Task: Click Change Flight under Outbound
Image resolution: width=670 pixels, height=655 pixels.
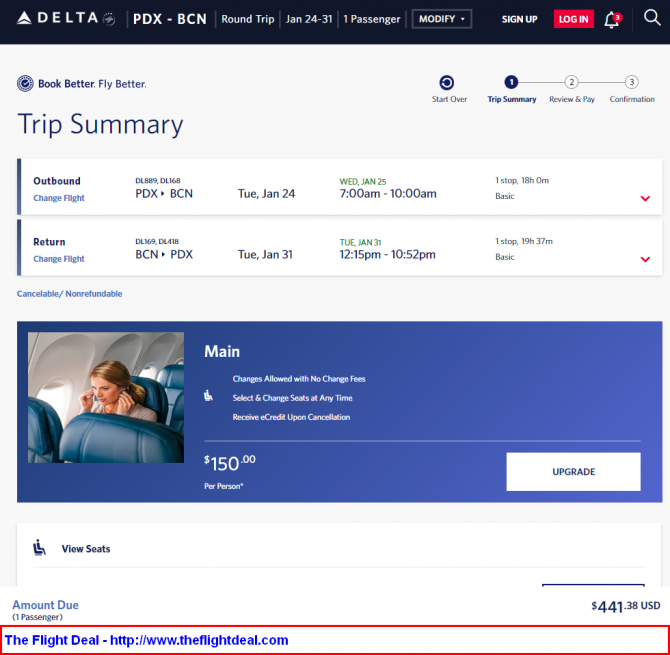Action: [59, 198]
